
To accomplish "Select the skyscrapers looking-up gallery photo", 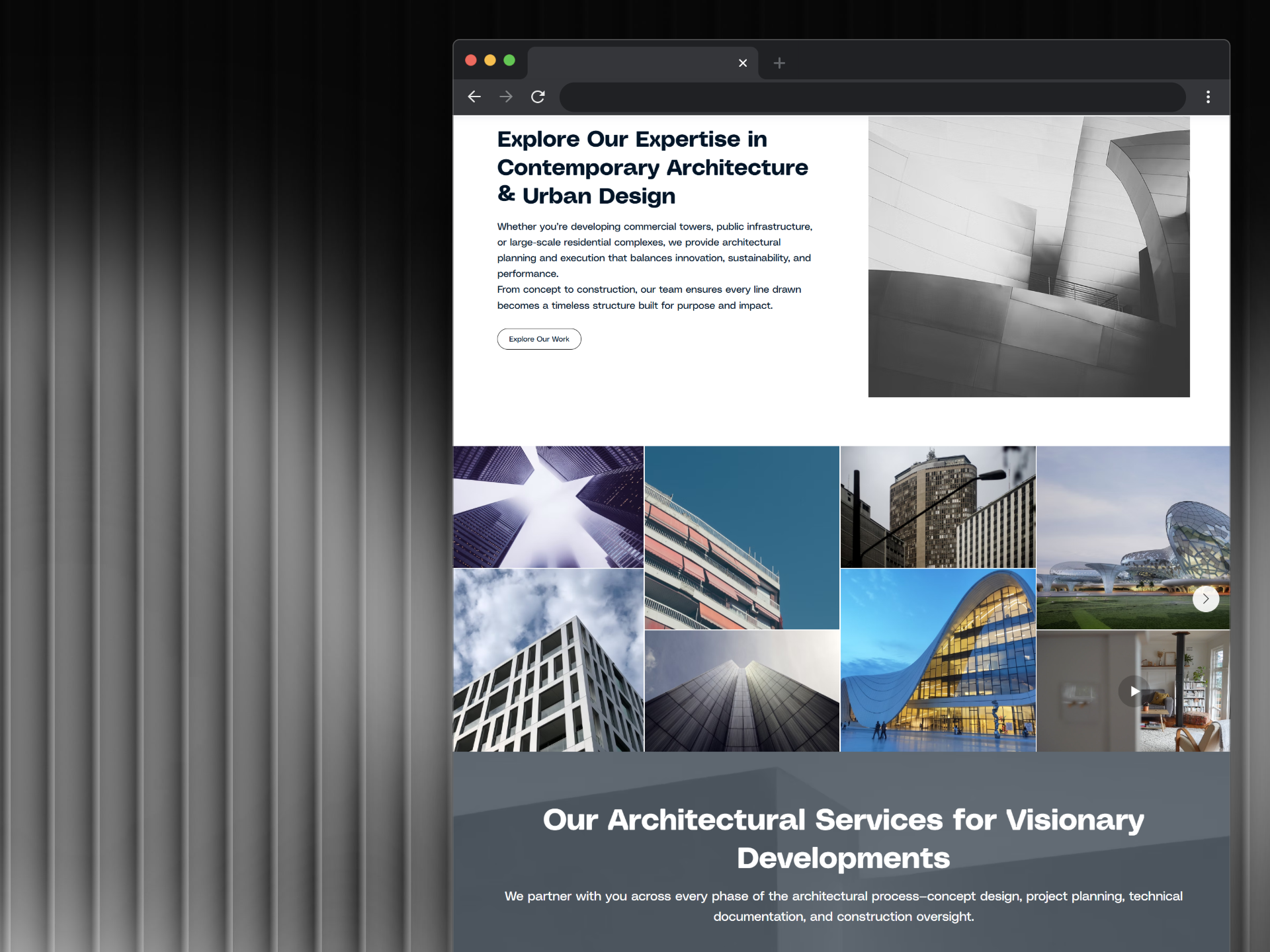I will pos(548,506).
